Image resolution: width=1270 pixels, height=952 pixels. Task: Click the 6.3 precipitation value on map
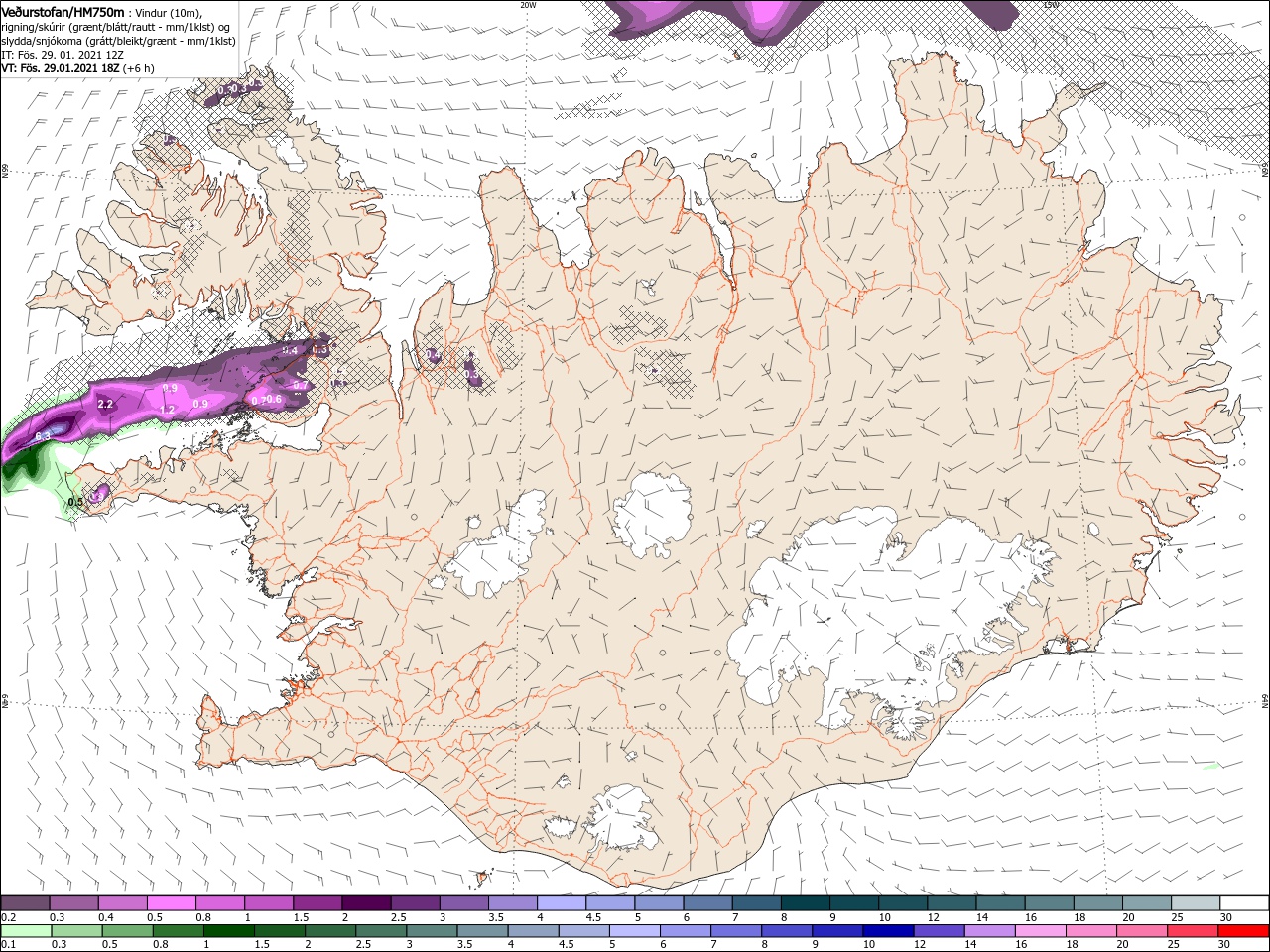(43, 436)
